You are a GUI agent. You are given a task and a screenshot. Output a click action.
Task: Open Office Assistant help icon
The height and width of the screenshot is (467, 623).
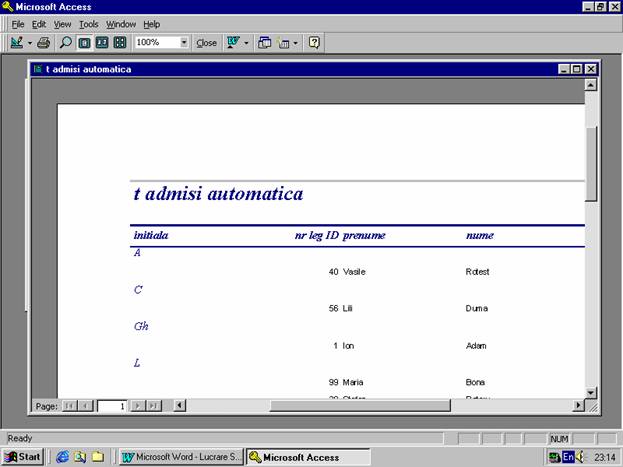(314, 43)
